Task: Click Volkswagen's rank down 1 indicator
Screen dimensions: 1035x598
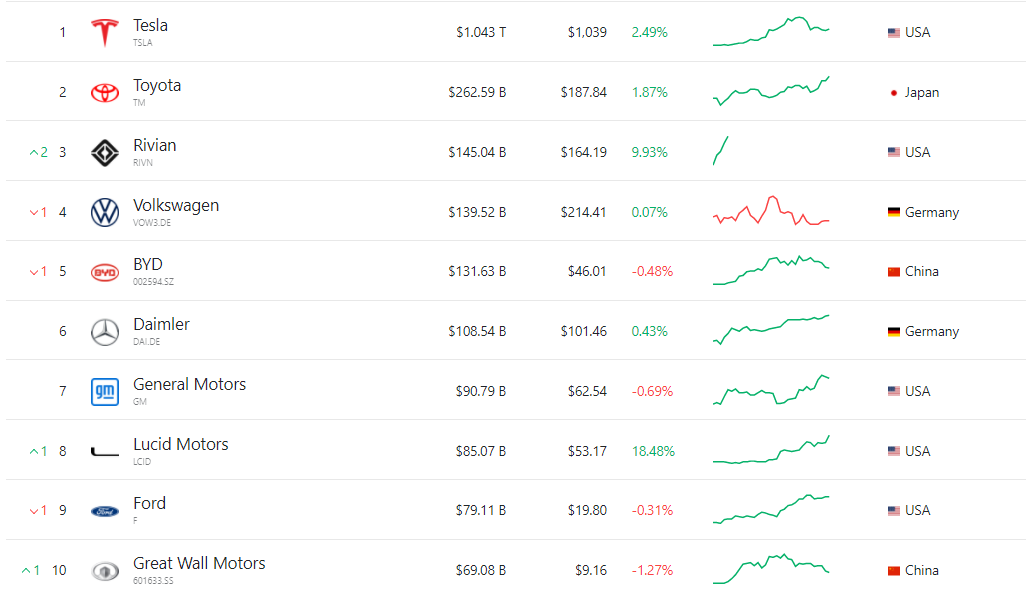Action: (x=38, y=213)
